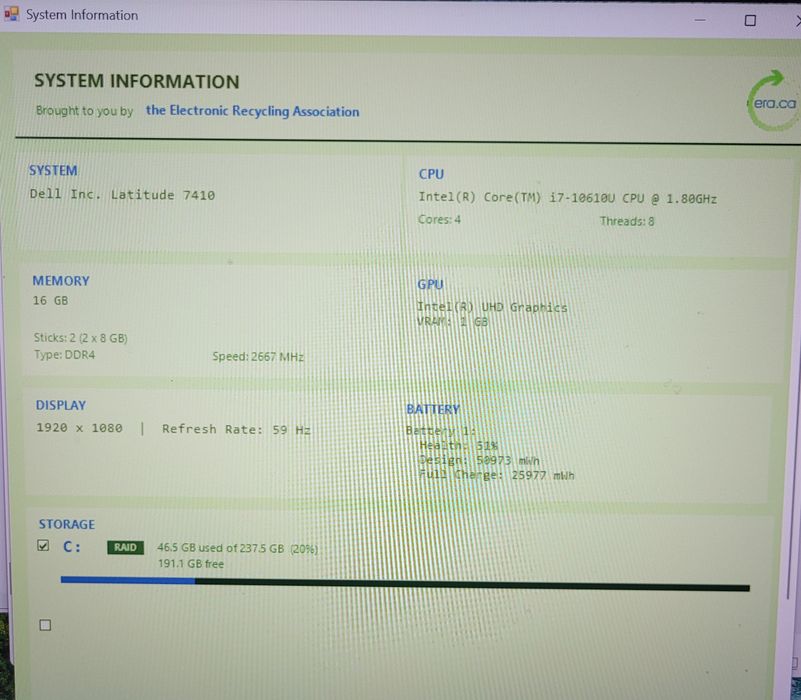Click 'Refresh Rate: 59 Hz' text

236,429
